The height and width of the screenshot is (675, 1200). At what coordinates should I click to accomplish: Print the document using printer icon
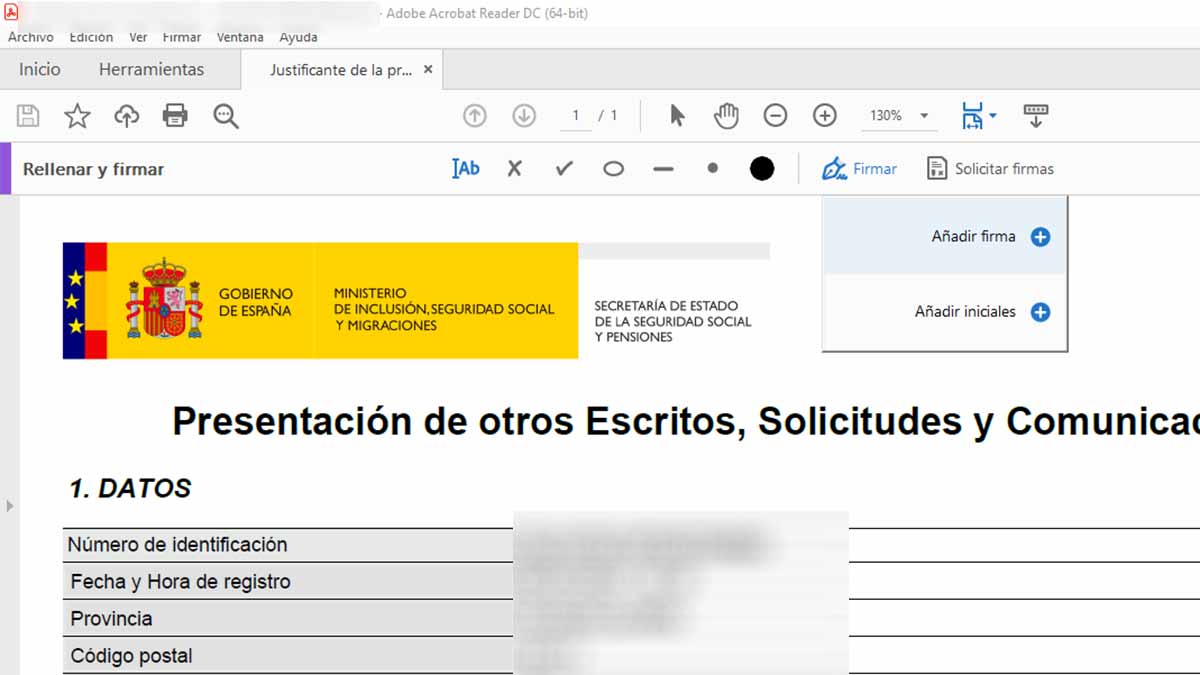175,116
